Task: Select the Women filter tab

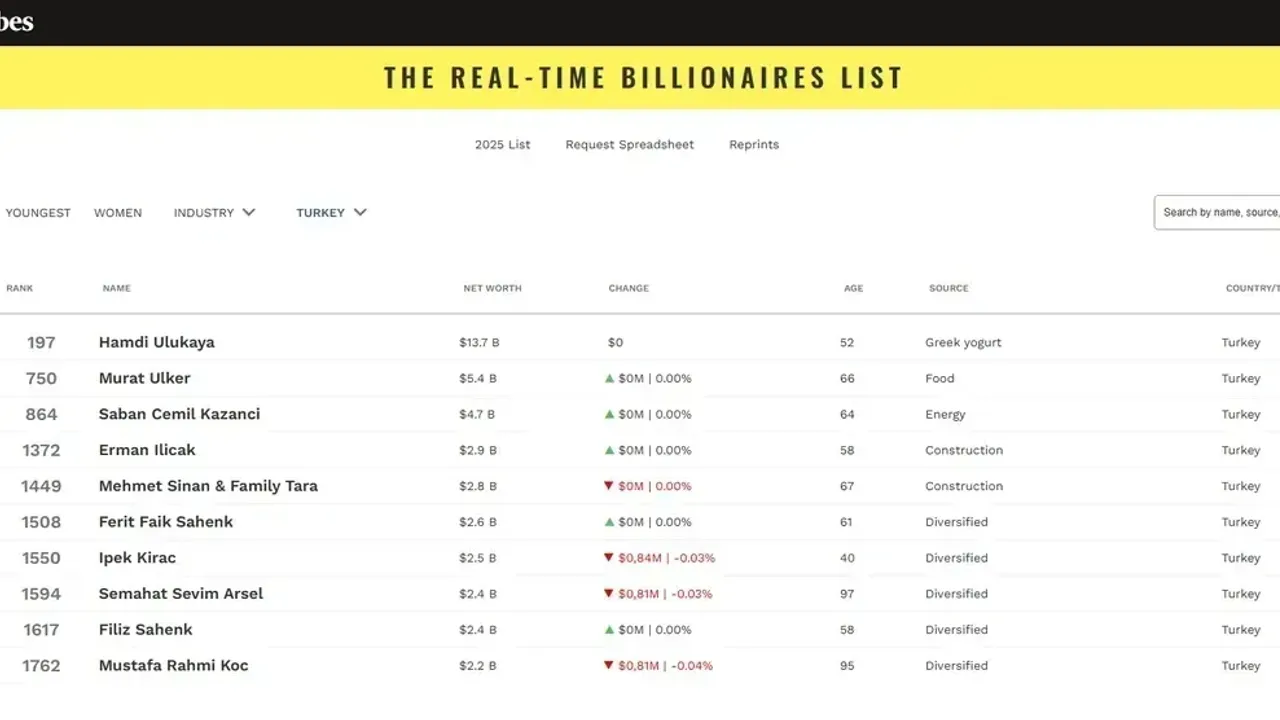Action: [118, 213]
